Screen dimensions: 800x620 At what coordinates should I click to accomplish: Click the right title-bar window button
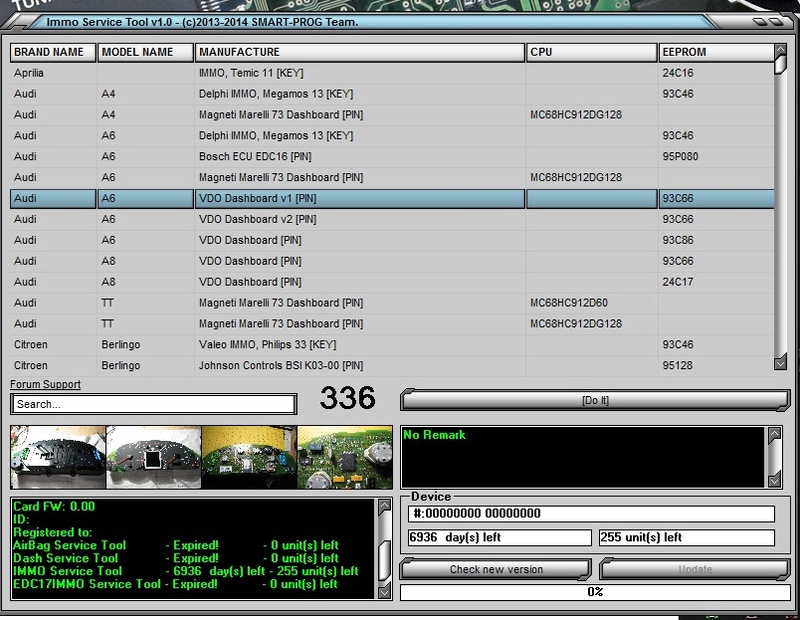point(777,22)
